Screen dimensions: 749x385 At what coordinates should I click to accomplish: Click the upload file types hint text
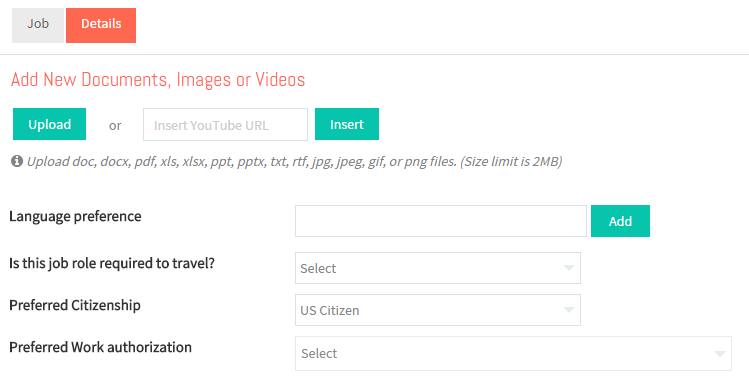(x=294, y=161)
